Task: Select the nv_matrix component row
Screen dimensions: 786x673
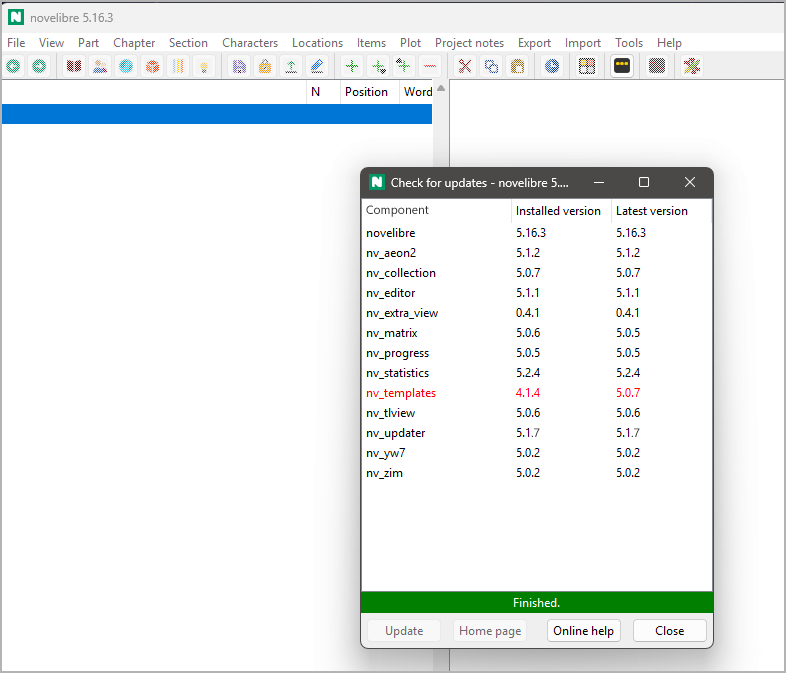Action: point(536,333)
